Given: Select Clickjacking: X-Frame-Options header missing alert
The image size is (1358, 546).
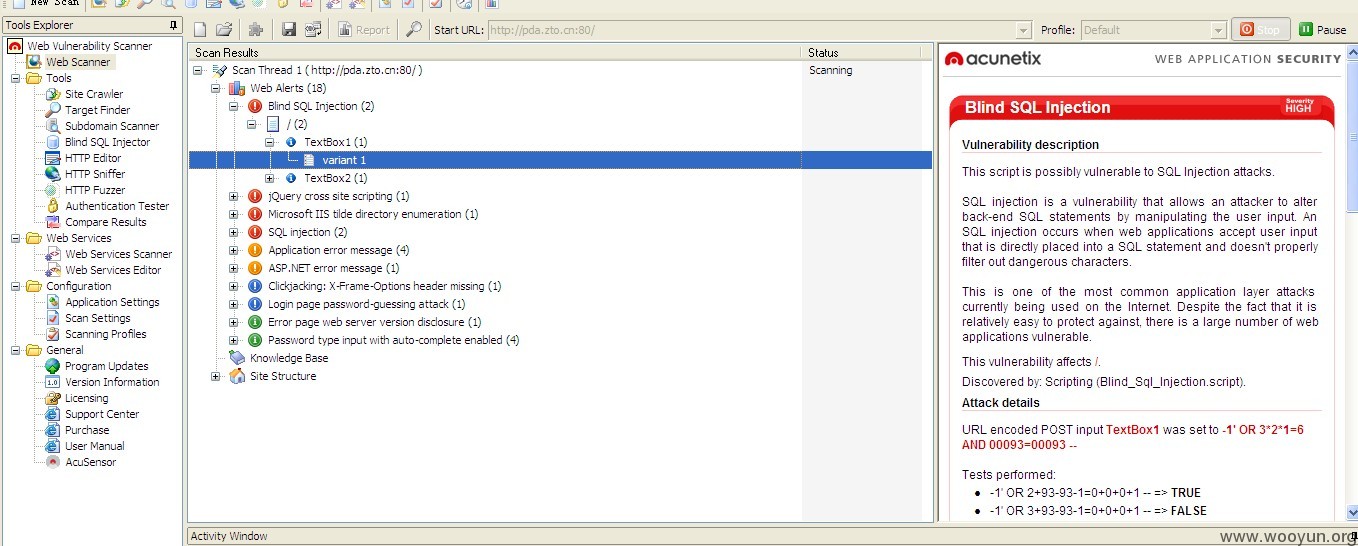Looking at the screenshot, I should coord(384,286).
